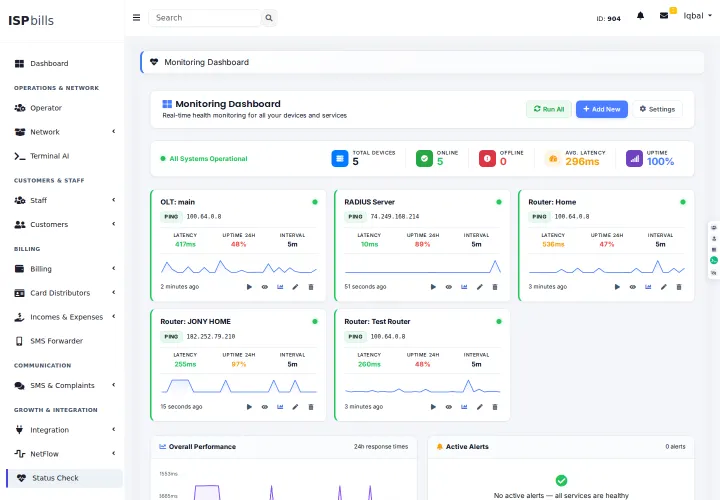The height and width of the screenshot is (500, 720).
Task: Run check on Router: Home card
Action: 617,287
